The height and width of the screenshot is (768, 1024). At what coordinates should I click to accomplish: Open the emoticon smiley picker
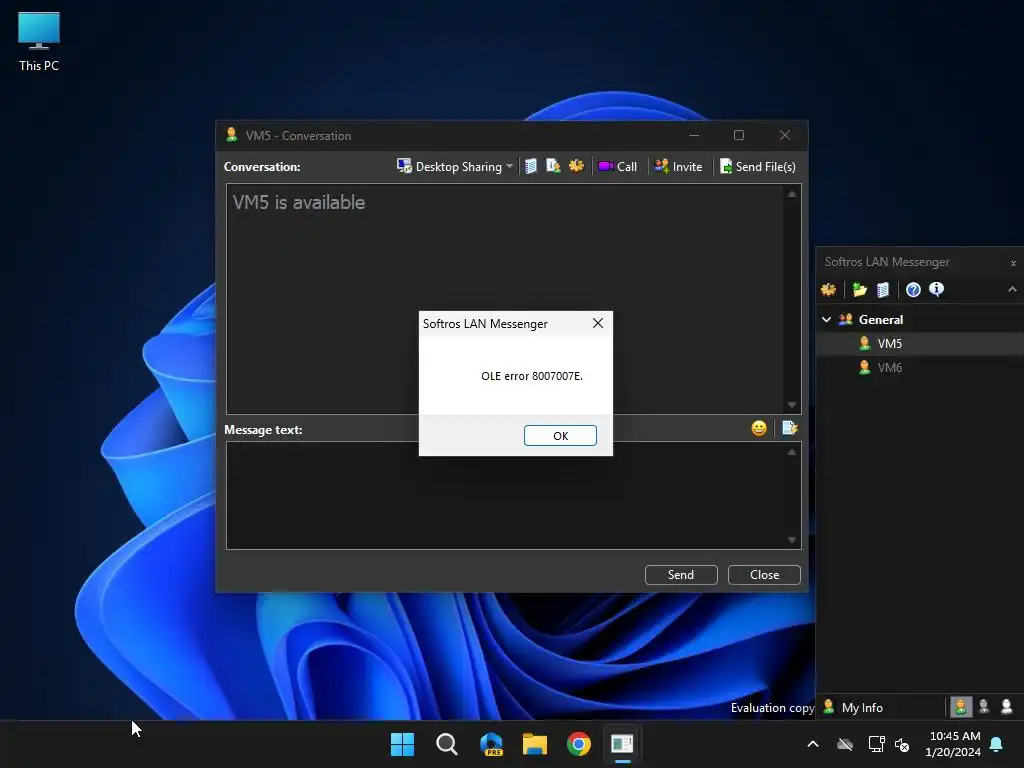tap(759, 428)
